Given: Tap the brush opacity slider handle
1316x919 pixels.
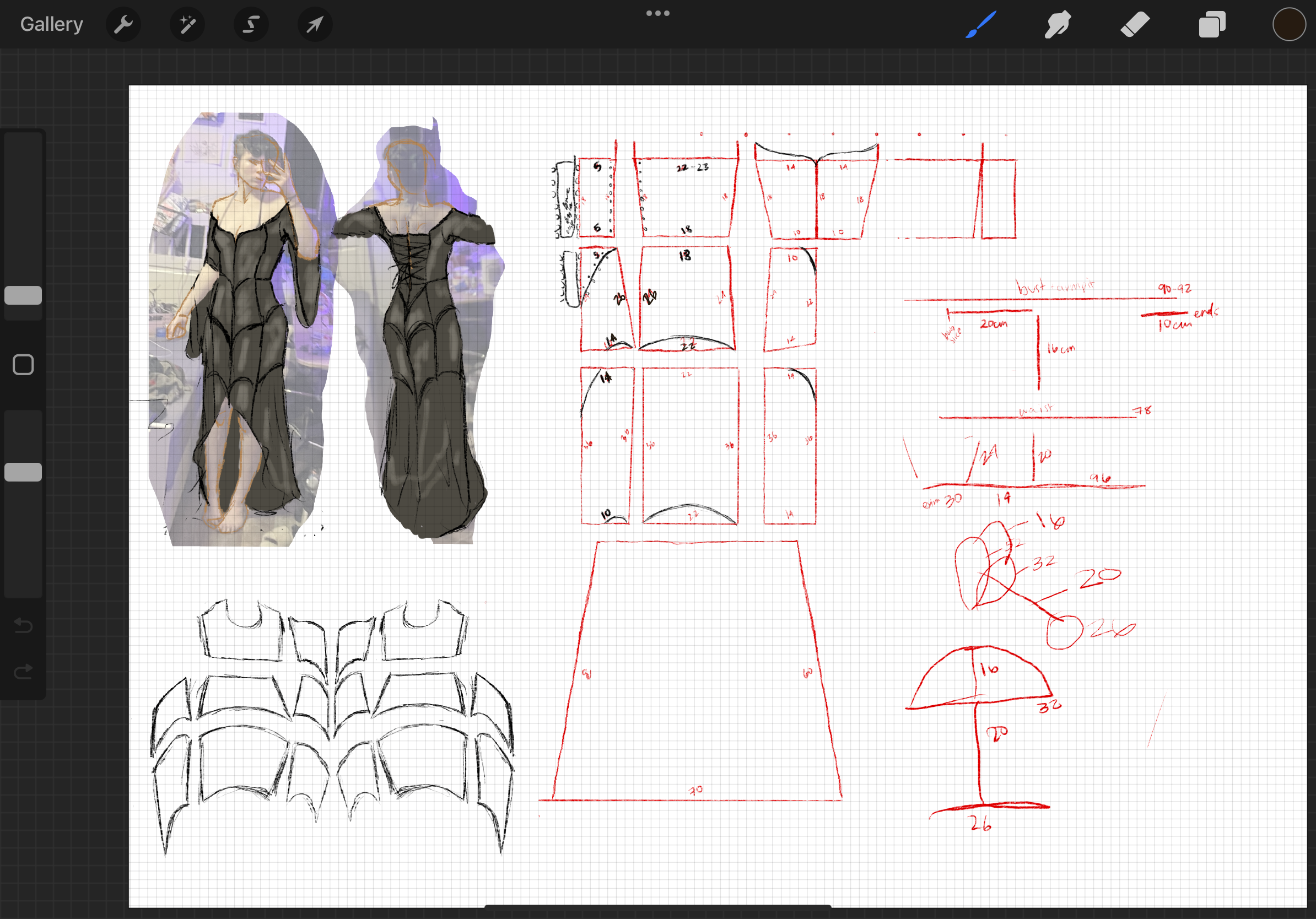Looking at the screenshot, I should (x=23, y=472).
